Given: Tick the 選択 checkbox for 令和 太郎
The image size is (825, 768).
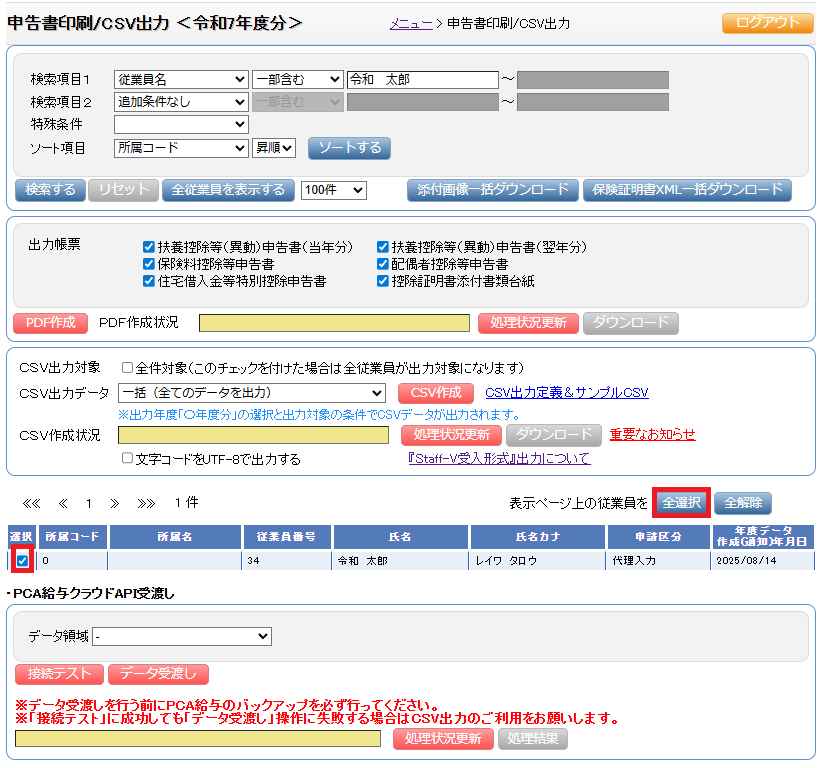Looking at the screenshot, I should (x=22, y=561).
